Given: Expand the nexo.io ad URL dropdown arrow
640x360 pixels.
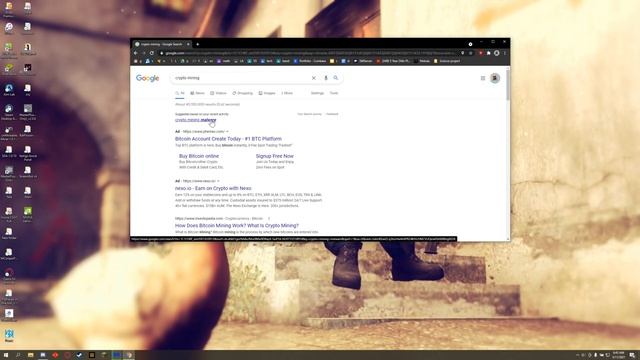Looking at the screenshot, I should (x=218, y=181).
